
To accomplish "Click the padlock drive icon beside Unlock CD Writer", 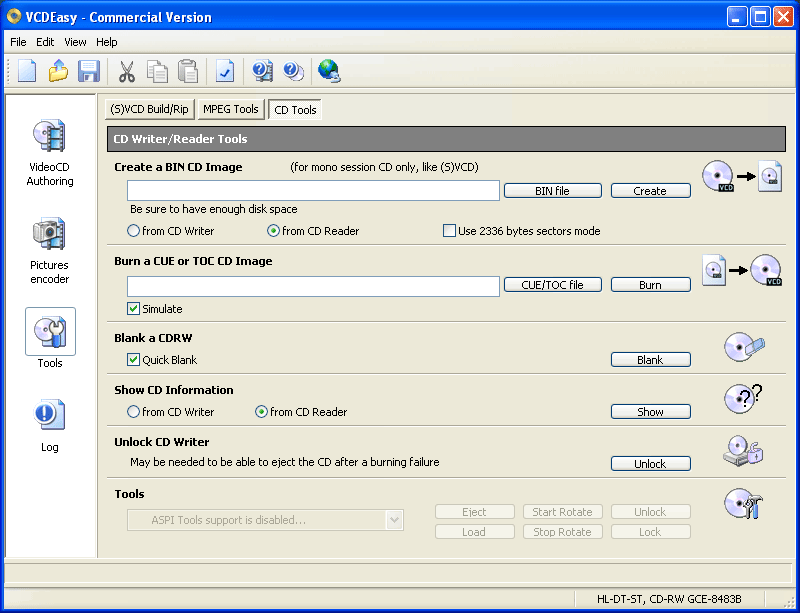I will pyautogui.click(x=743, y=451).
